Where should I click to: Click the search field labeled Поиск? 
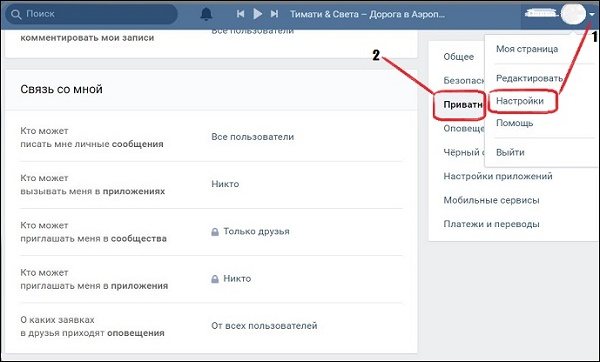(x=92, y=14)
